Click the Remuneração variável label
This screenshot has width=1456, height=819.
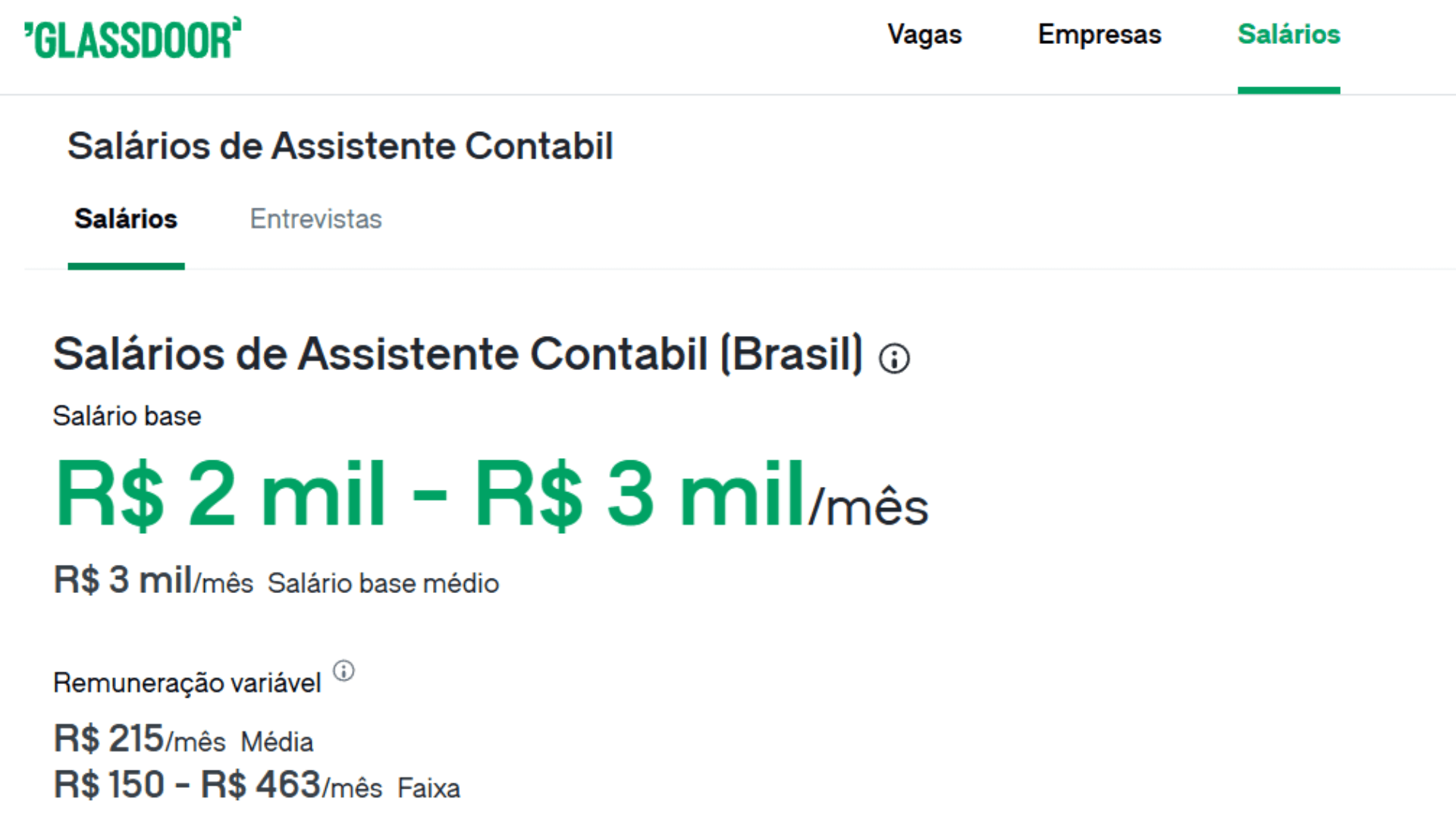pos(187,683)
